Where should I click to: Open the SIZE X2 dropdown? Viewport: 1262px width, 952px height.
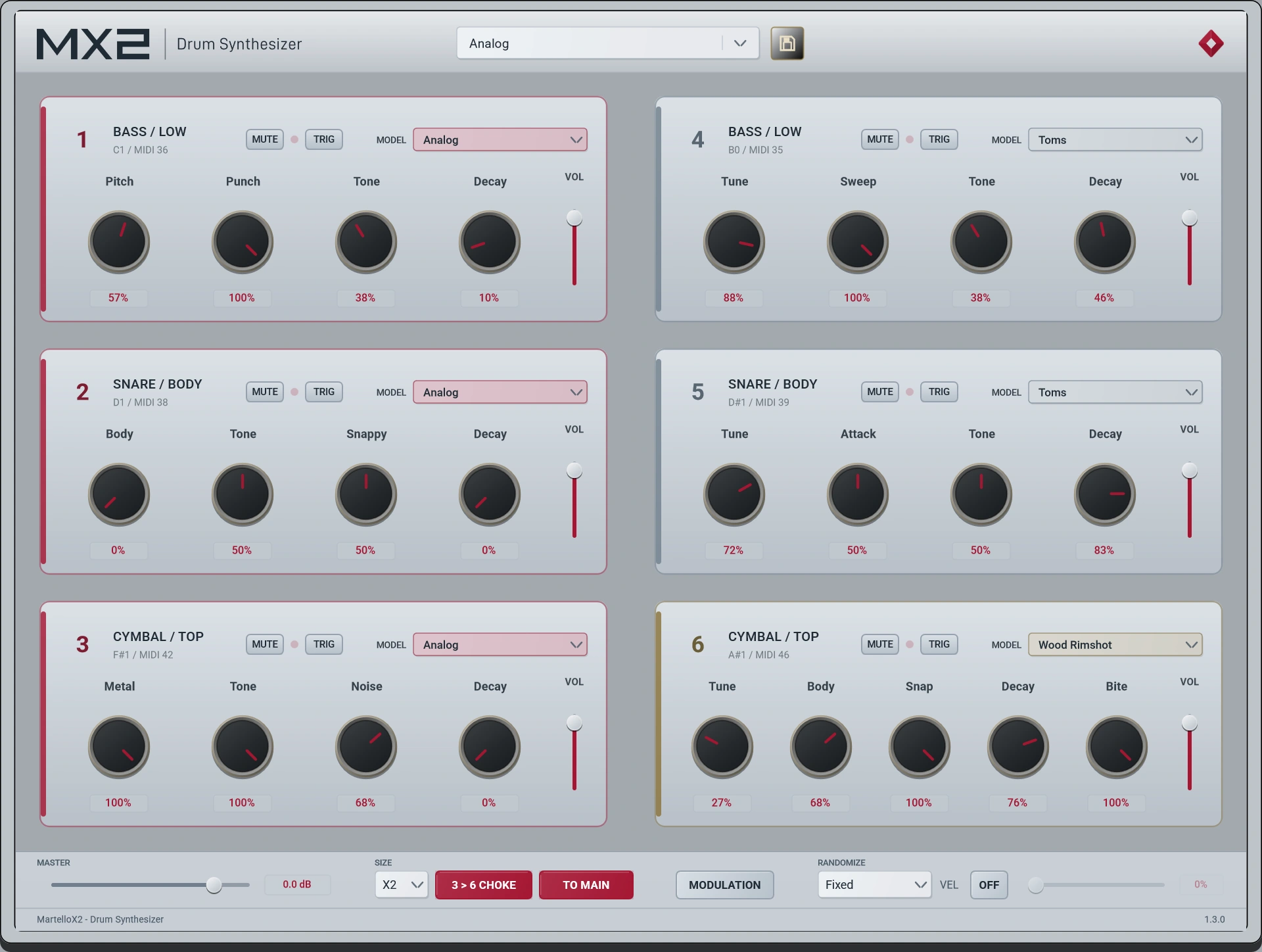(x=402, y=885)
